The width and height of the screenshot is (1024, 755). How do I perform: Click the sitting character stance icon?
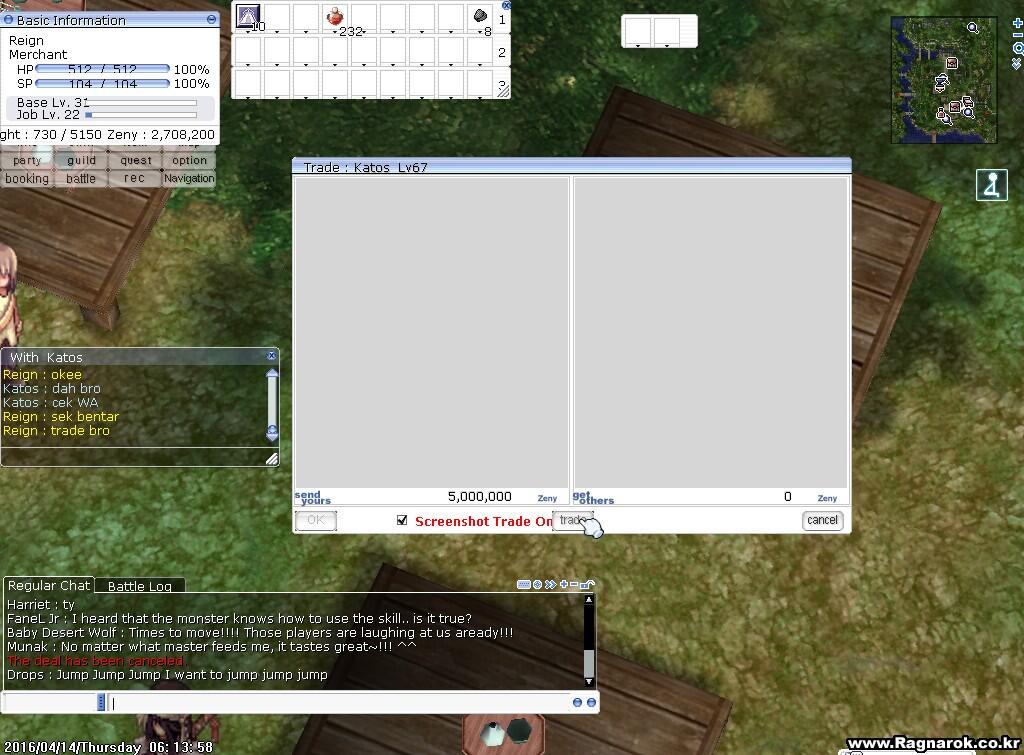pyautogui.click(x=991, y=185)
